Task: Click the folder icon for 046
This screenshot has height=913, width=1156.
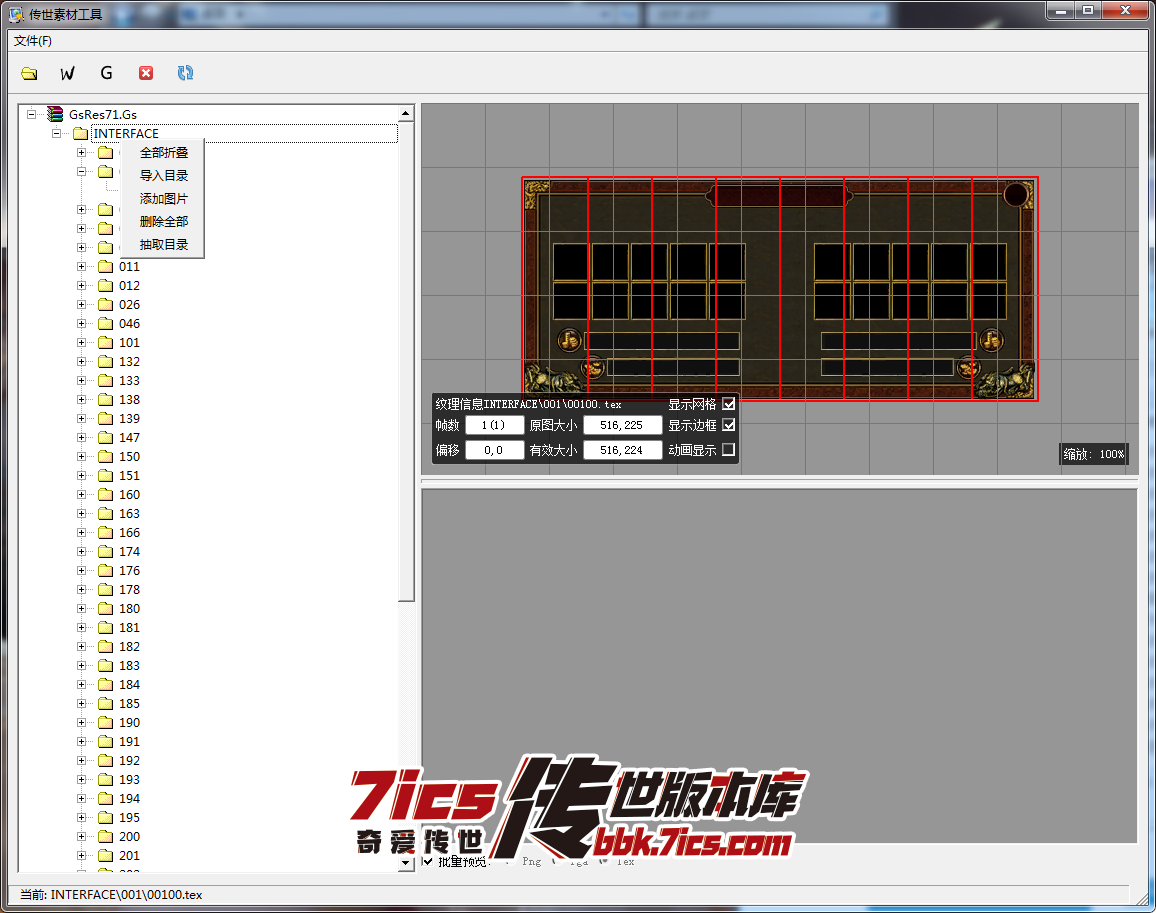Action: (106, 324)
